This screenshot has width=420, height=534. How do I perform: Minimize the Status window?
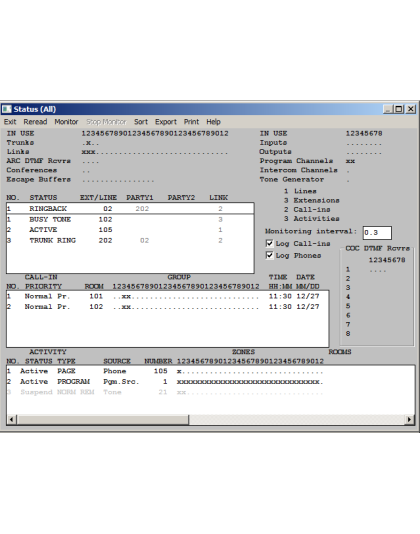[x=388, y=109]
